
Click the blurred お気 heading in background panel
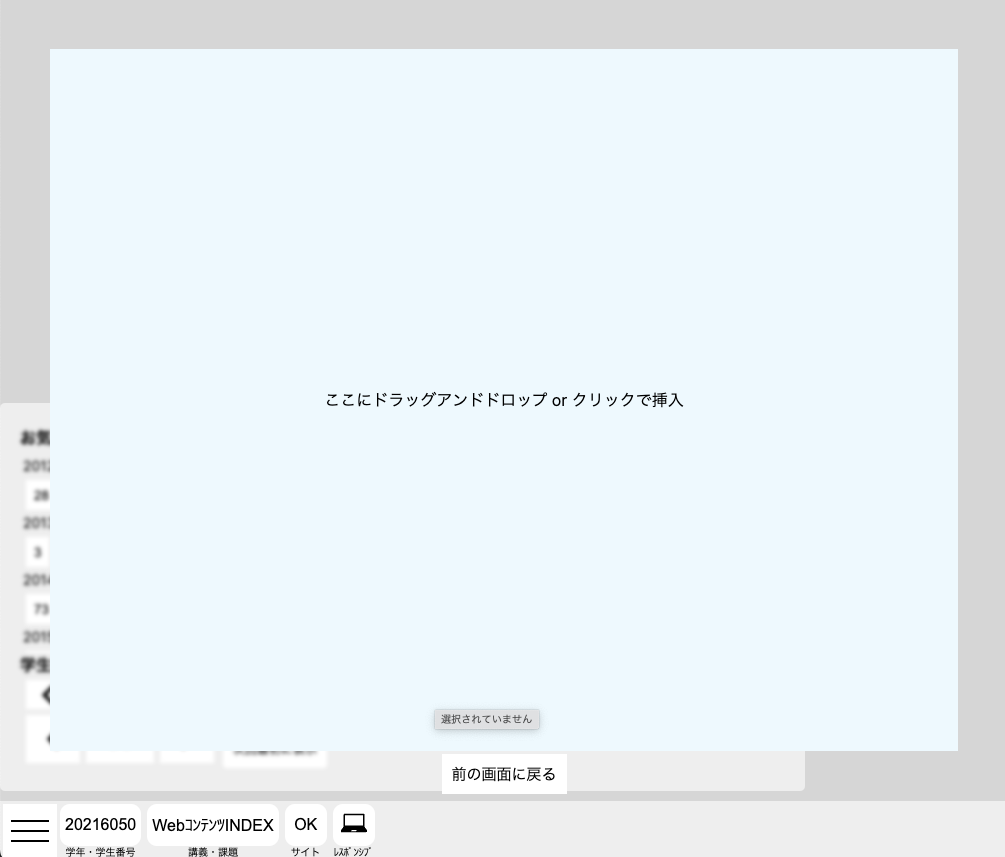35,438
